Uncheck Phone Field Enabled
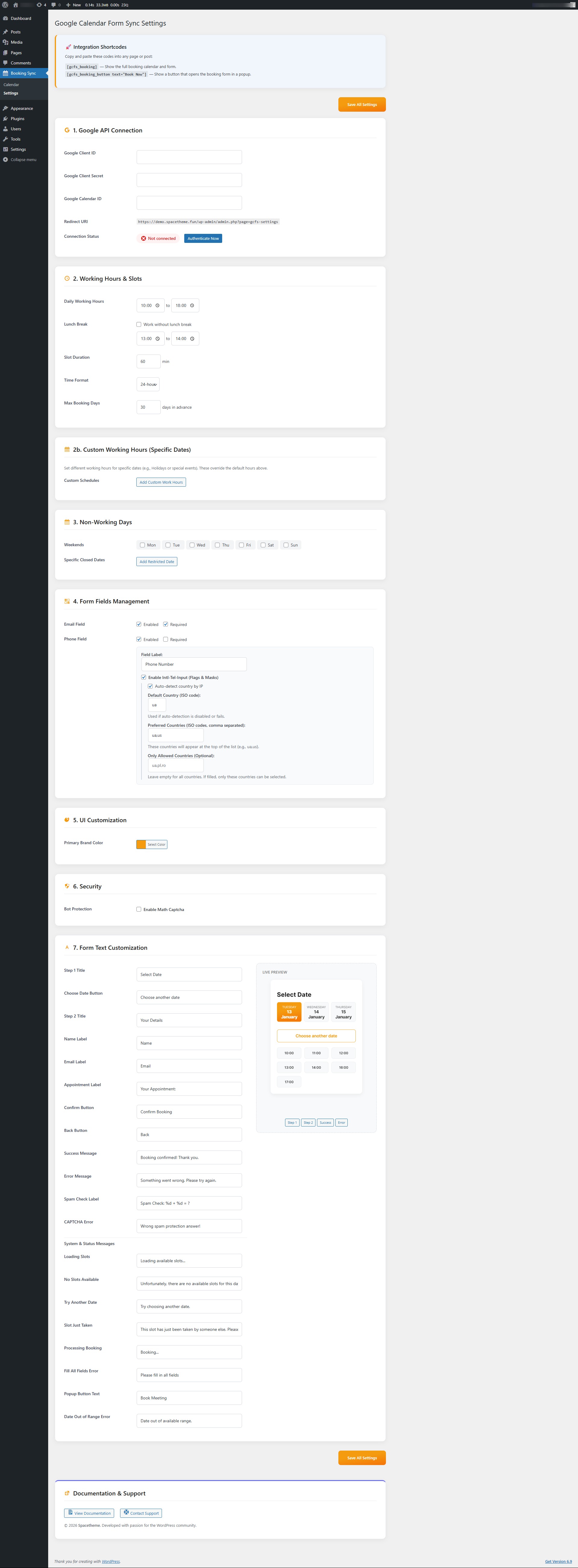The image size is (578, 1568). coord(139,639)
